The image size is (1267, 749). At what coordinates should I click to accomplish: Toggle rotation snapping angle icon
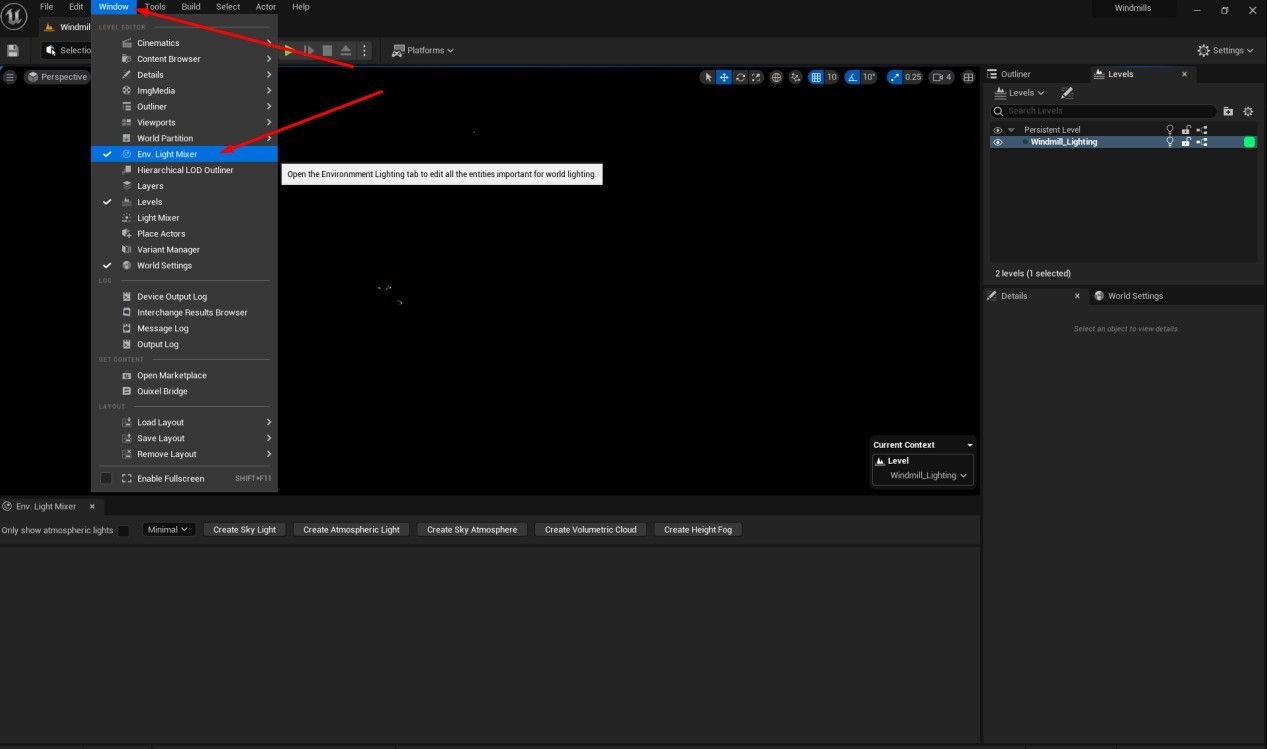point(852,77)
